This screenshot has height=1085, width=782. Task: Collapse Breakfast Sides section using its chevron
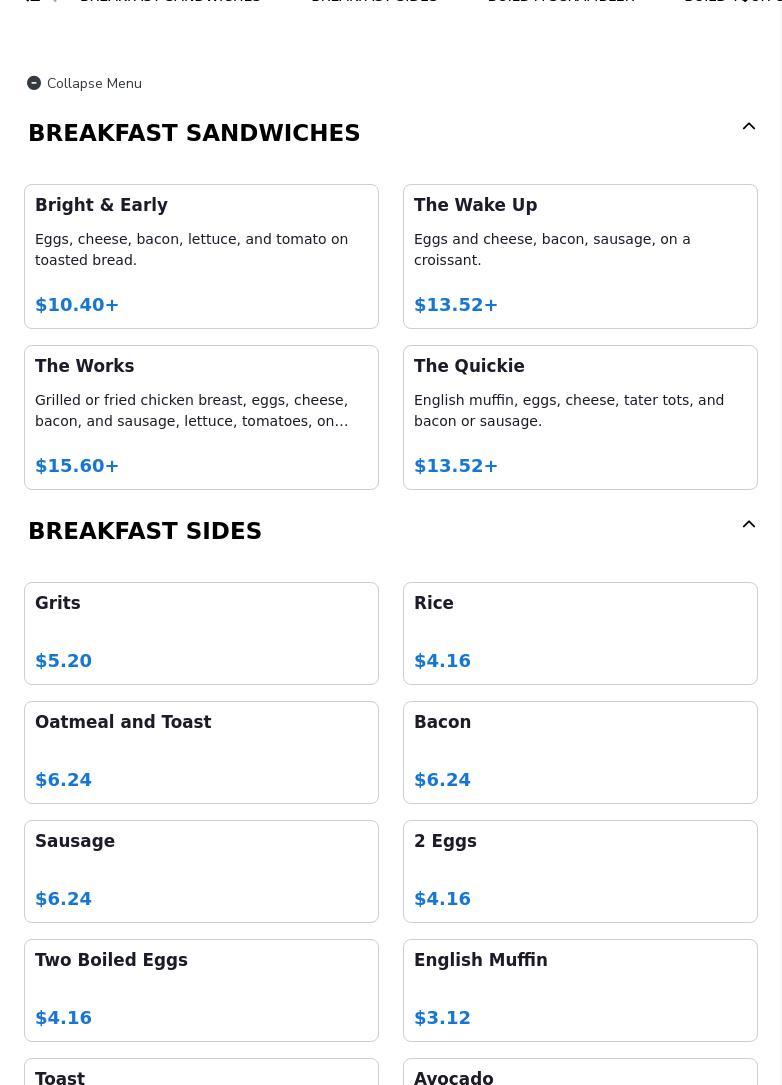click(x=749, y=525)
